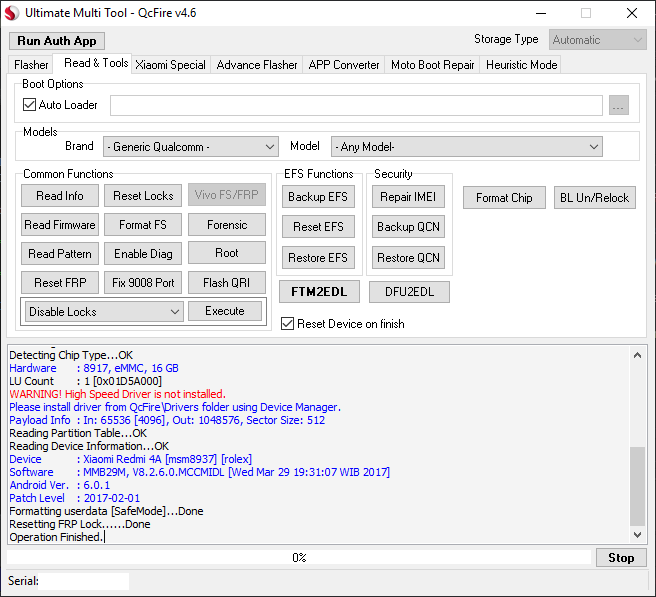This screenshot has height=597, width=656.
Task: Click the Repair IMEI button
Action: (408, 197)
